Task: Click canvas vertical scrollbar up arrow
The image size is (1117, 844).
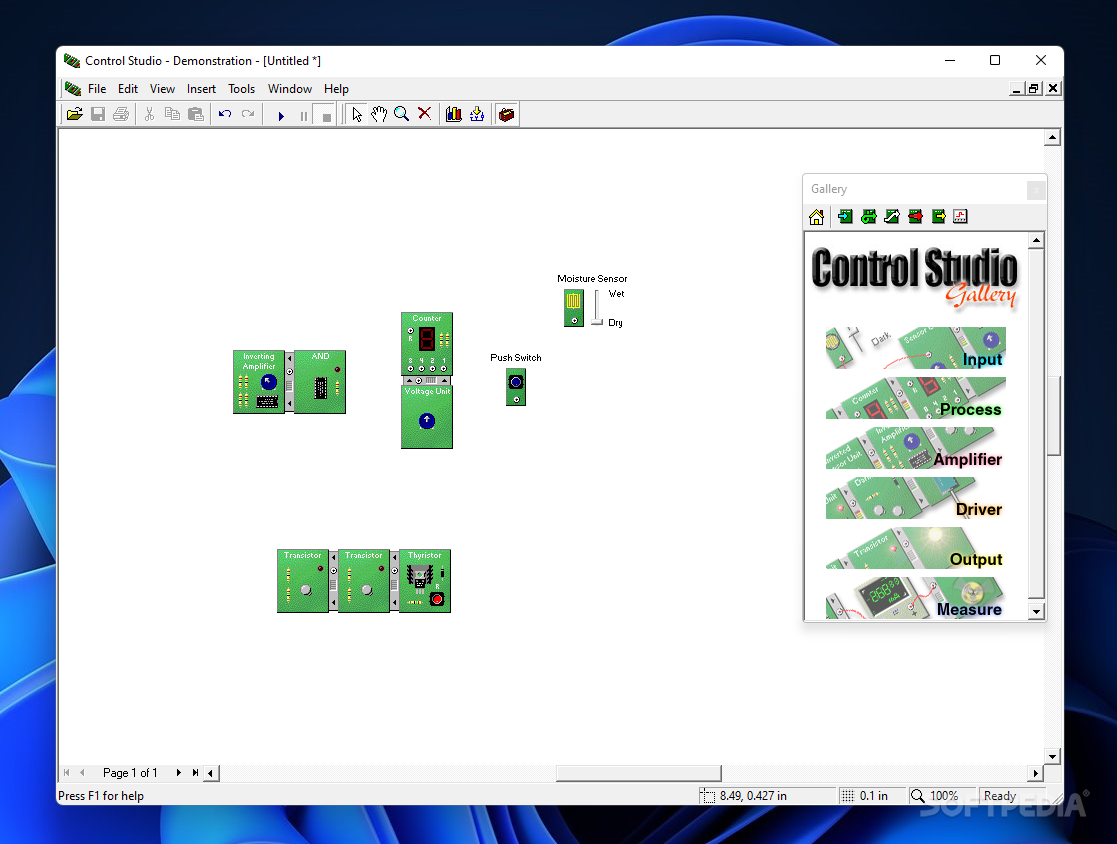Action: click(x=1052, y=137)
